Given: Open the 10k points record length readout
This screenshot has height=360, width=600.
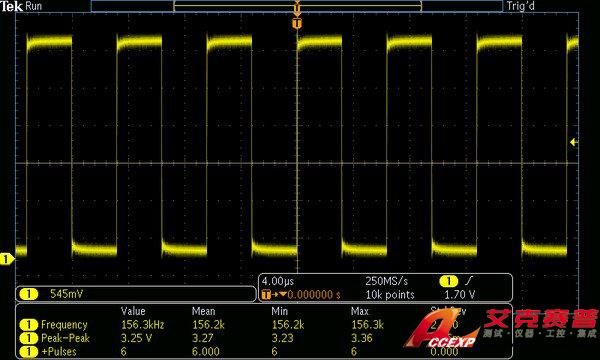Looking at the screenshot, I should coord(390,295).
